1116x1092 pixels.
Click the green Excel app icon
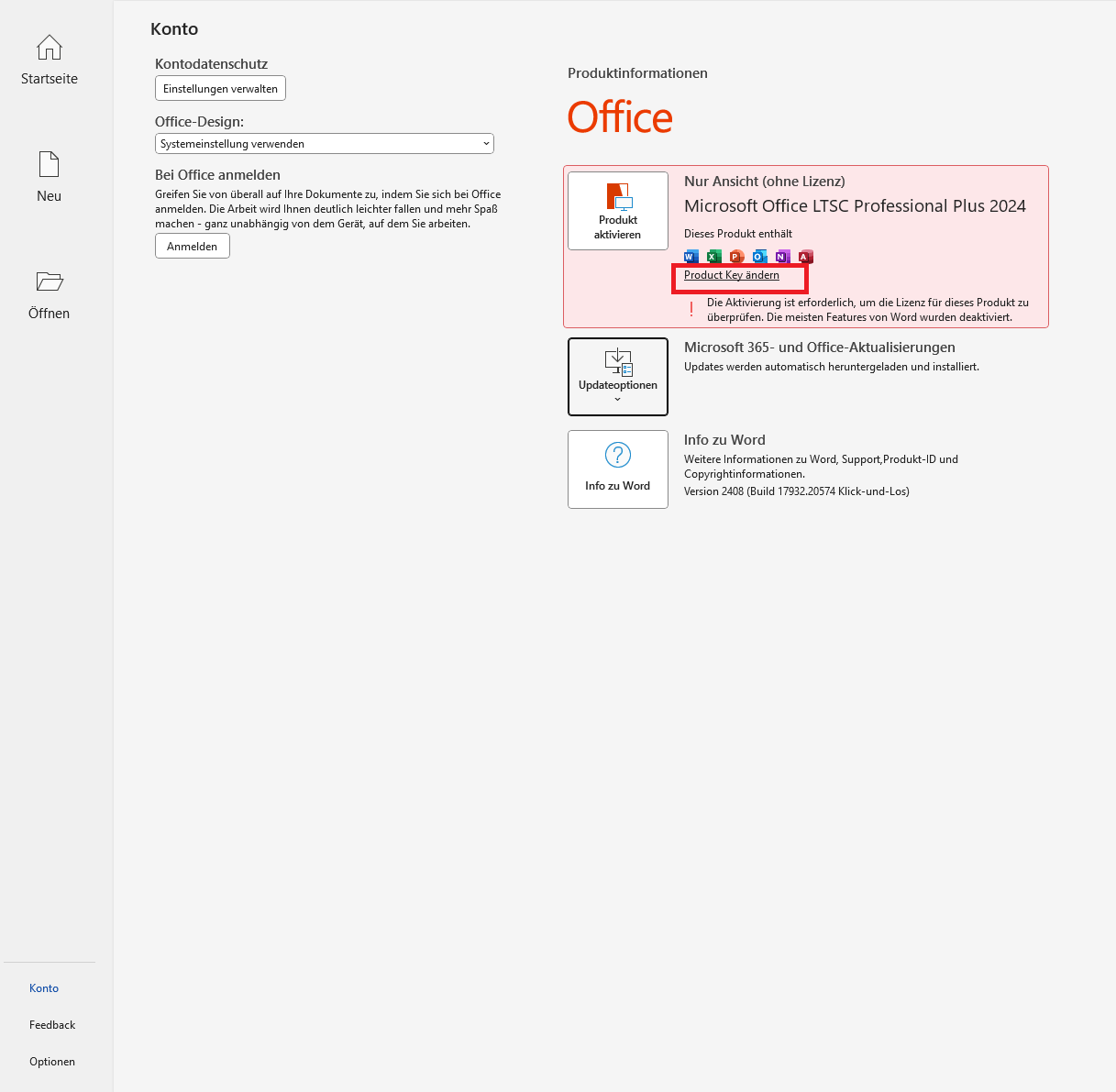[714, 257]
